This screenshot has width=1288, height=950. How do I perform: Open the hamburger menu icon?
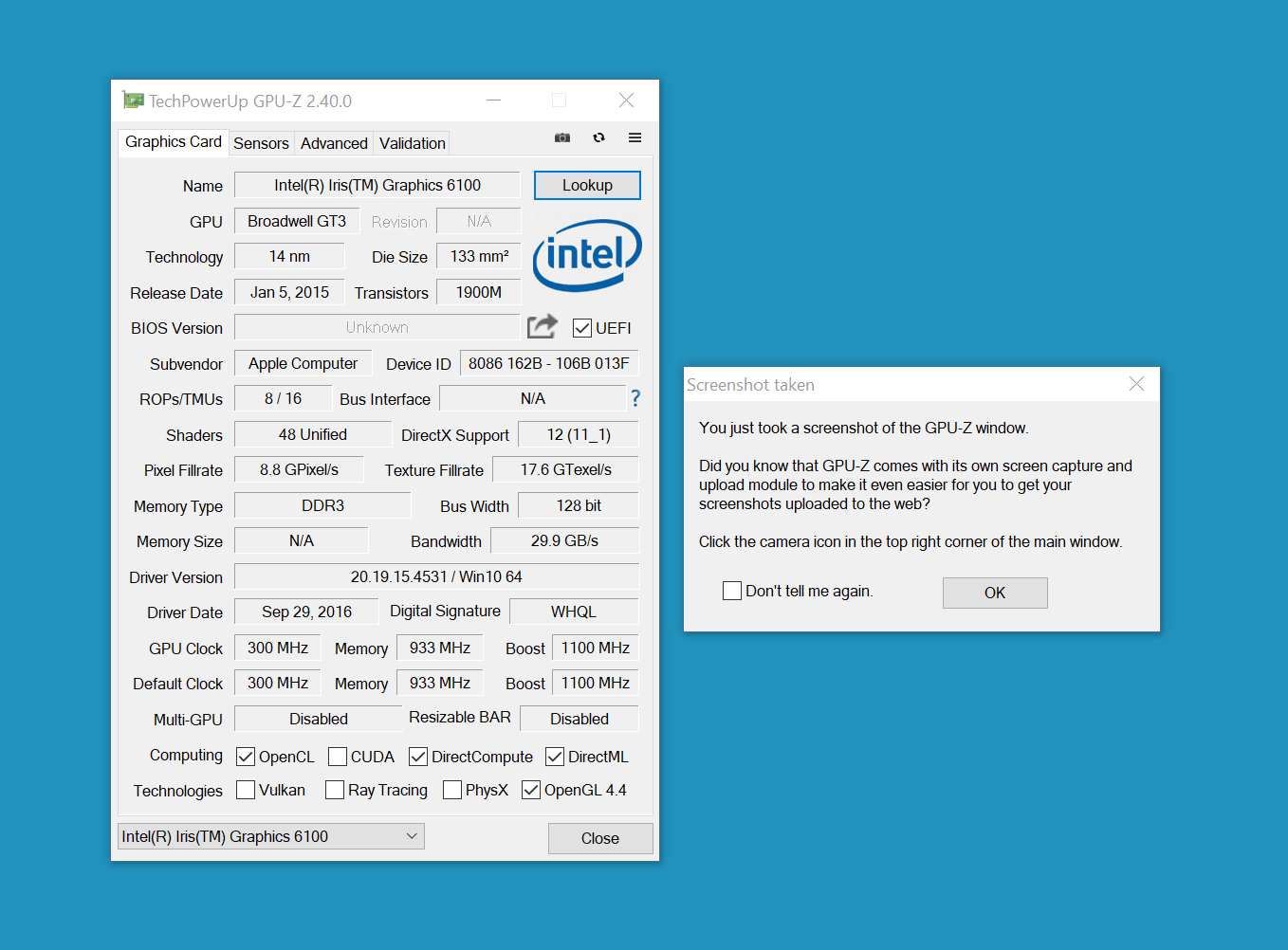click(x=635, y=137)
